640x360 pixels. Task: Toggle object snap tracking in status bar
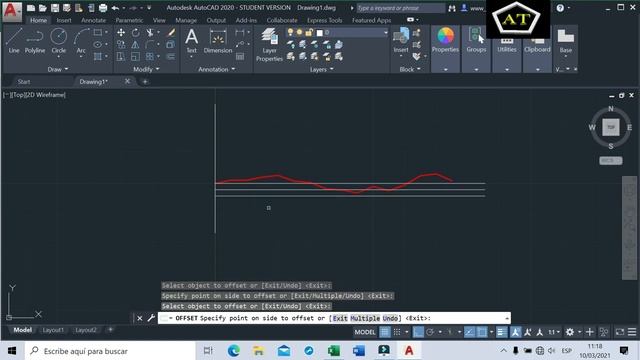click(x=469, y=332)
